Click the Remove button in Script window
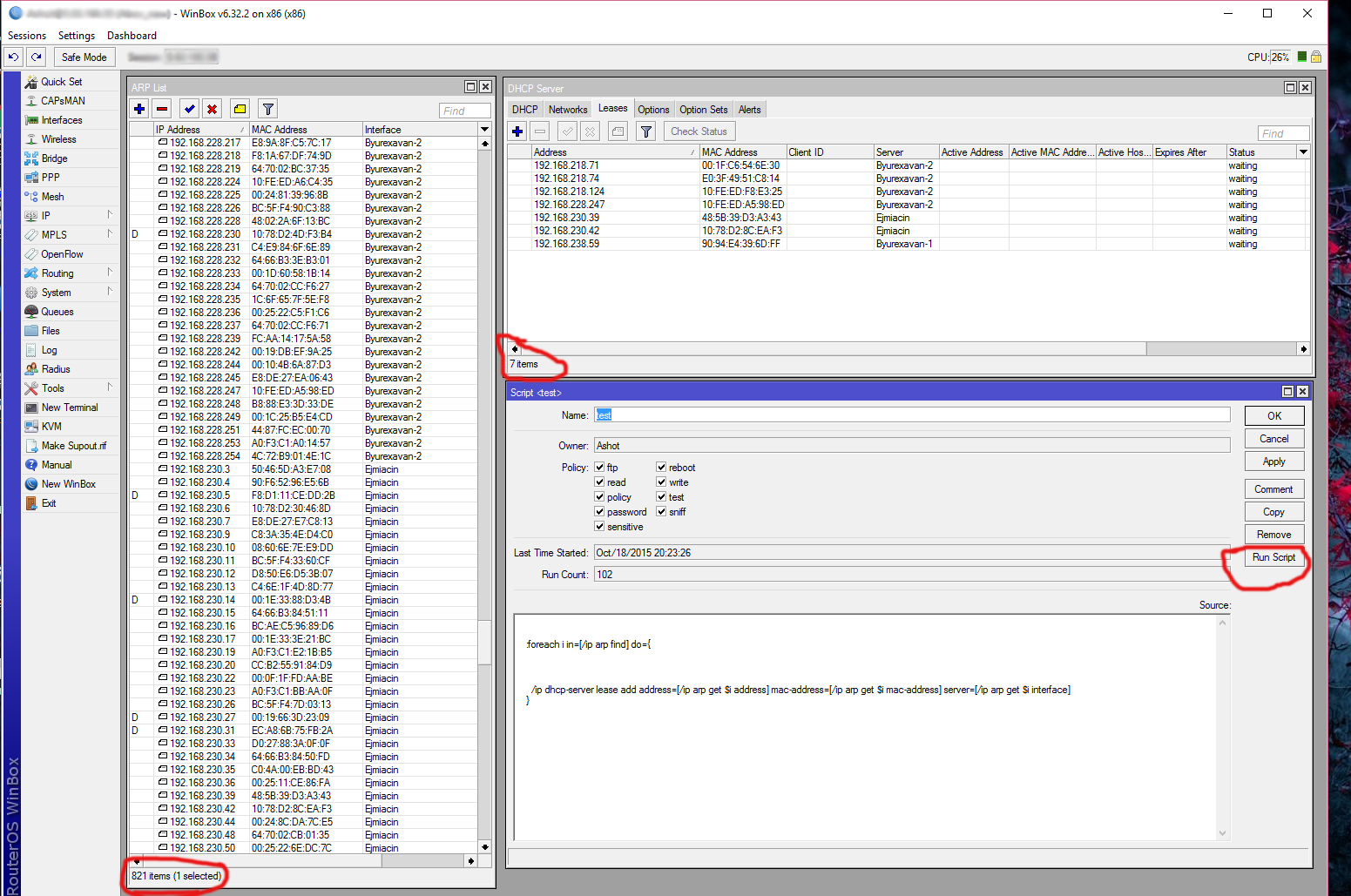Image resolution: width=1351 pixels, height=896 pixels. [1273, 535]
